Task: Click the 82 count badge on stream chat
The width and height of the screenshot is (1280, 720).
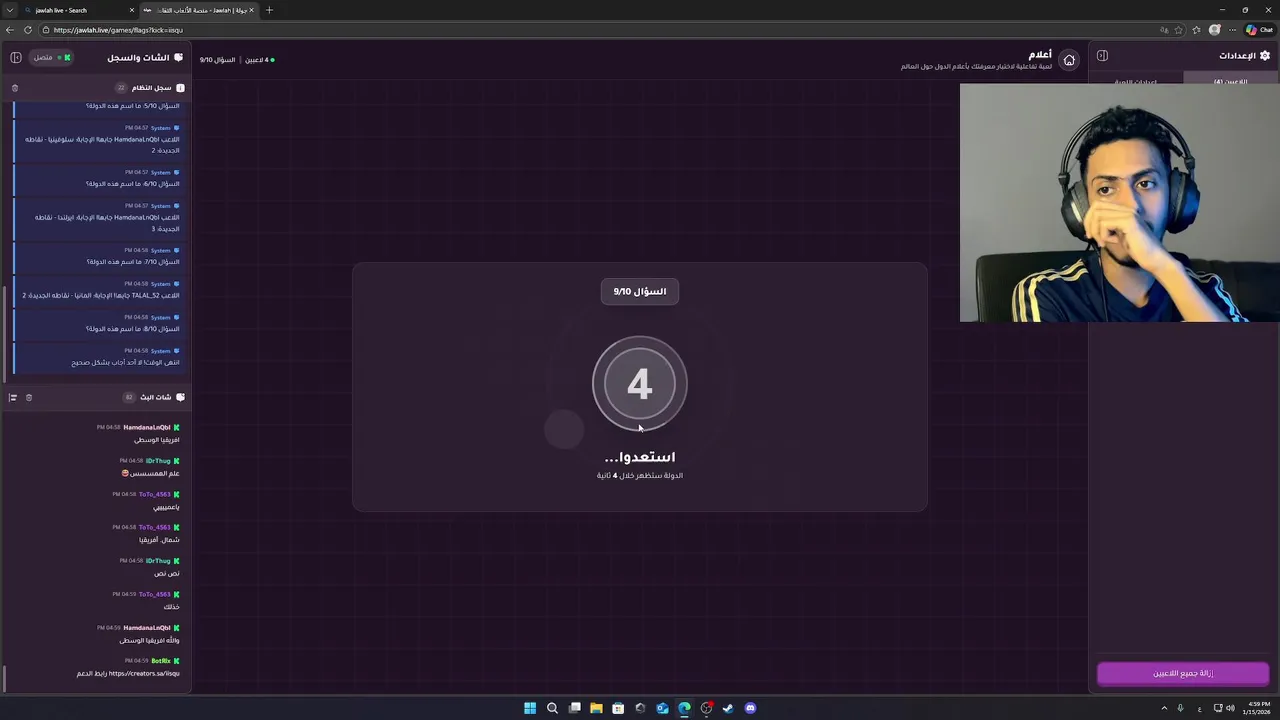Action: [x=129, y=397]
